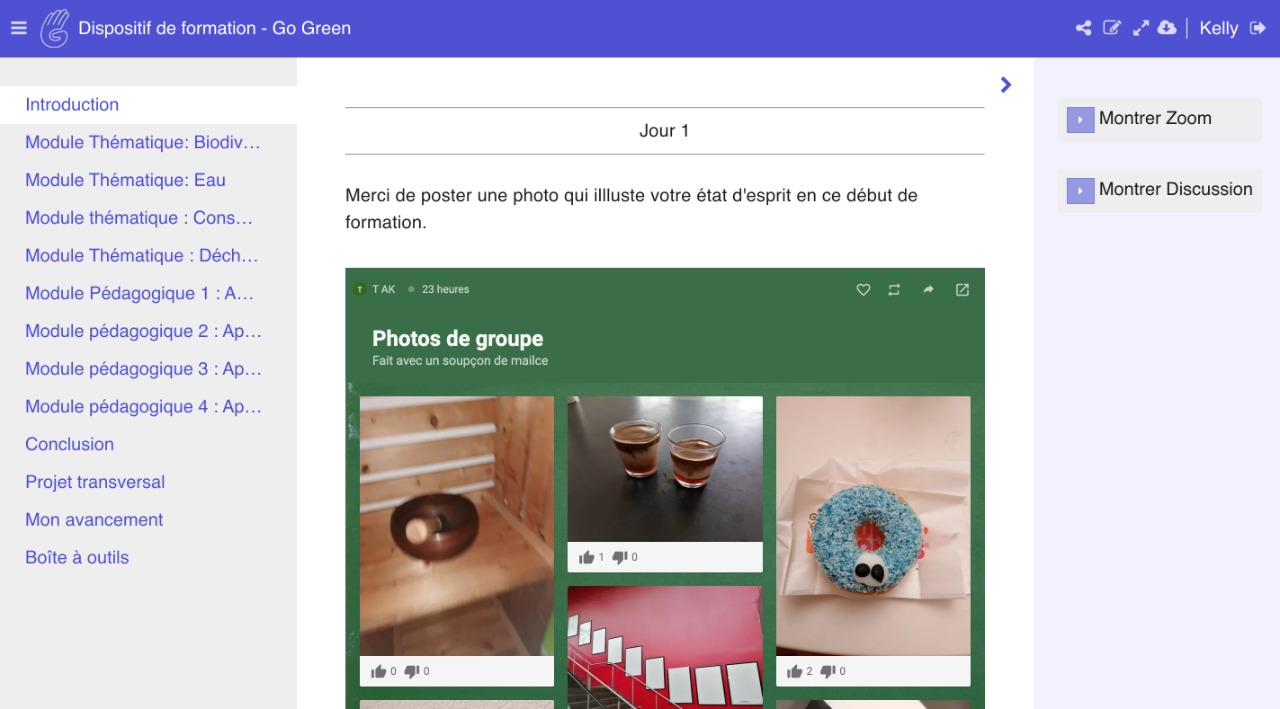Open the hamburger menu icon
Screen dimensions: 1280x709
point(18,28)
